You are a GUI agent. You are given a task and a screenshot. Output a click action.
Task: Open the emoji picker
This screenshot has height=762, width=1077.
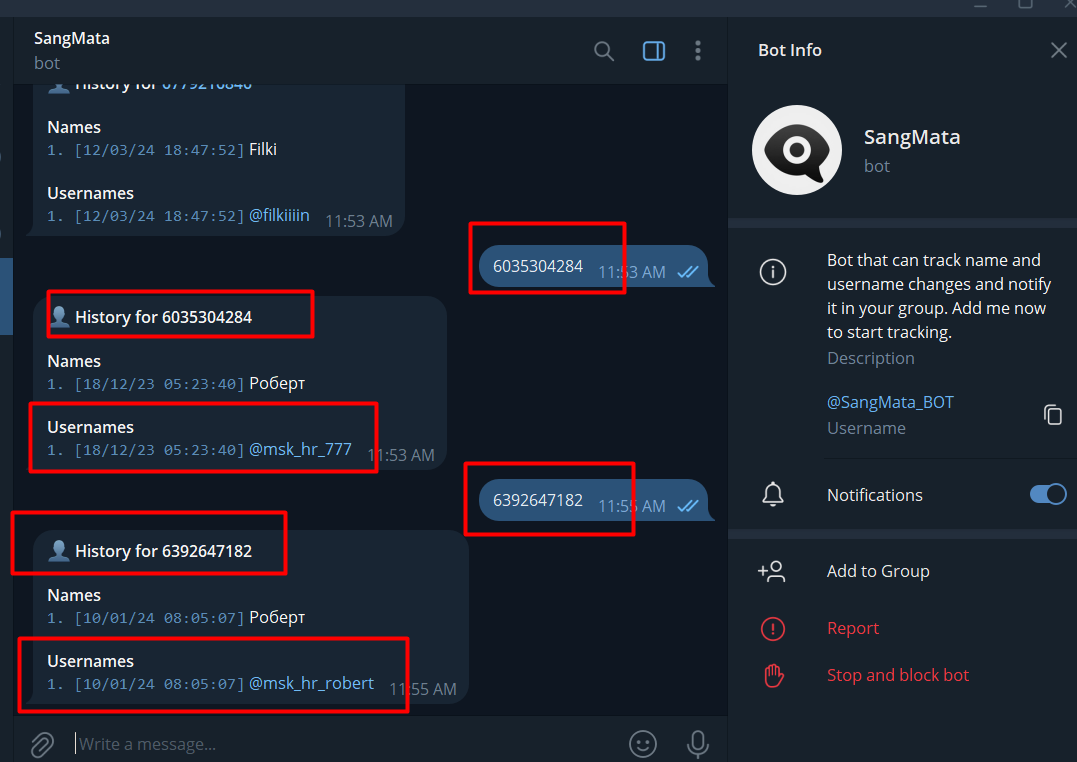643,744
